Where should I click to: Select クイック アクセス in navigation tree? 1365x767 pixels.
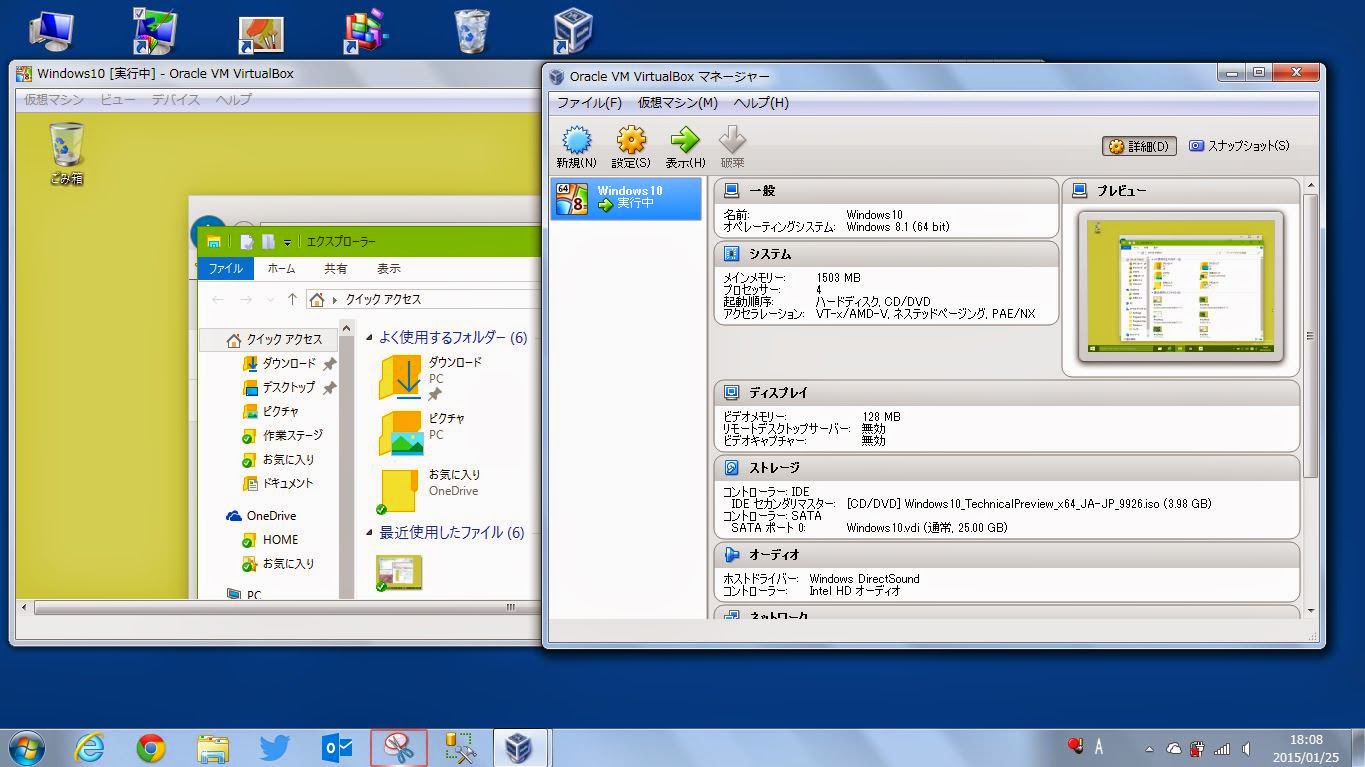275,339
